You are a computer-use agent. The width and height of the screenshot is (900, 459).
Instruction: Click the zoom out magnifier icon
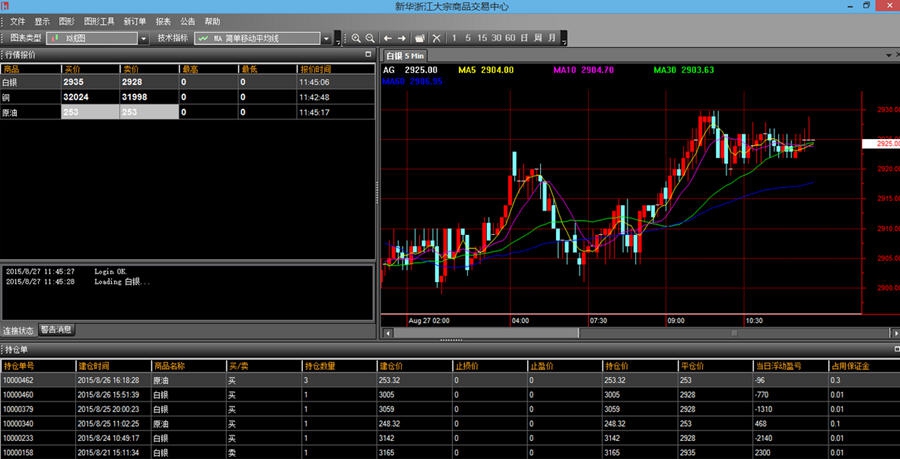(369, 38)
